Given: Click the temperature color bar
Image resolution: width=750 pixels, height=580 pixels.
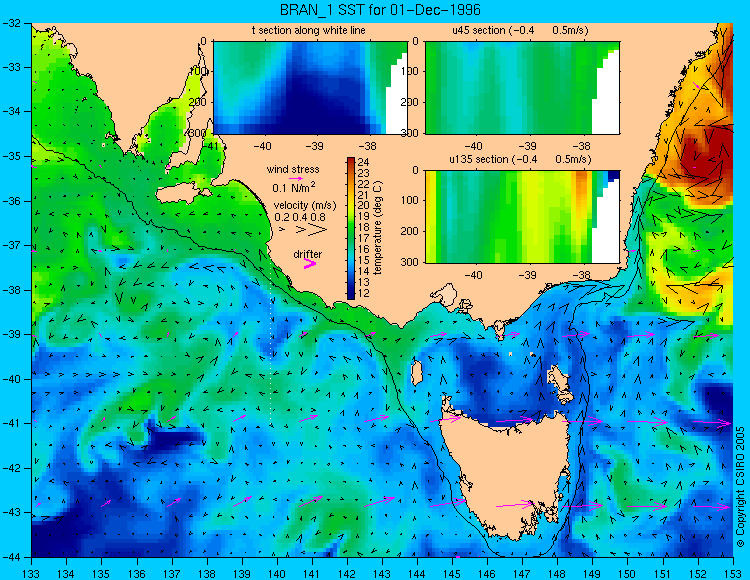Looking at the screenshot, I should [351, 228].
